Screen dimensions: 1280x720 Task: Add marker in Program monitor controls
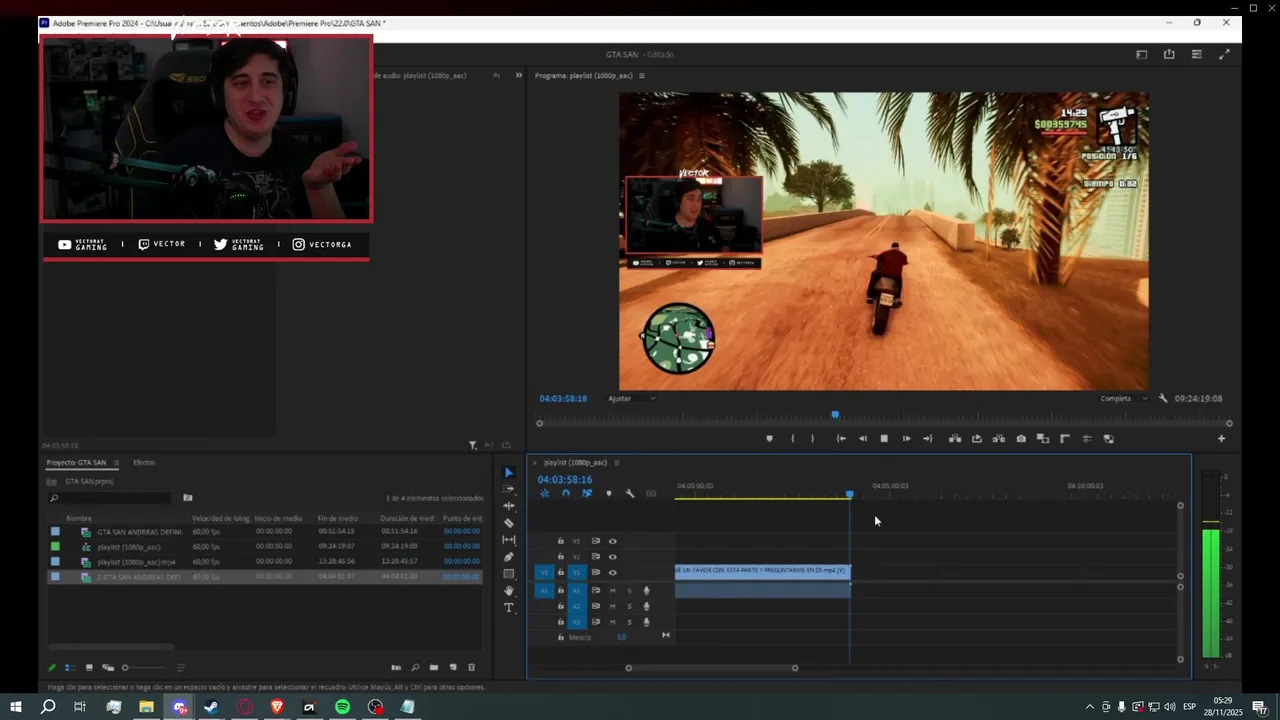click(769, 439)
